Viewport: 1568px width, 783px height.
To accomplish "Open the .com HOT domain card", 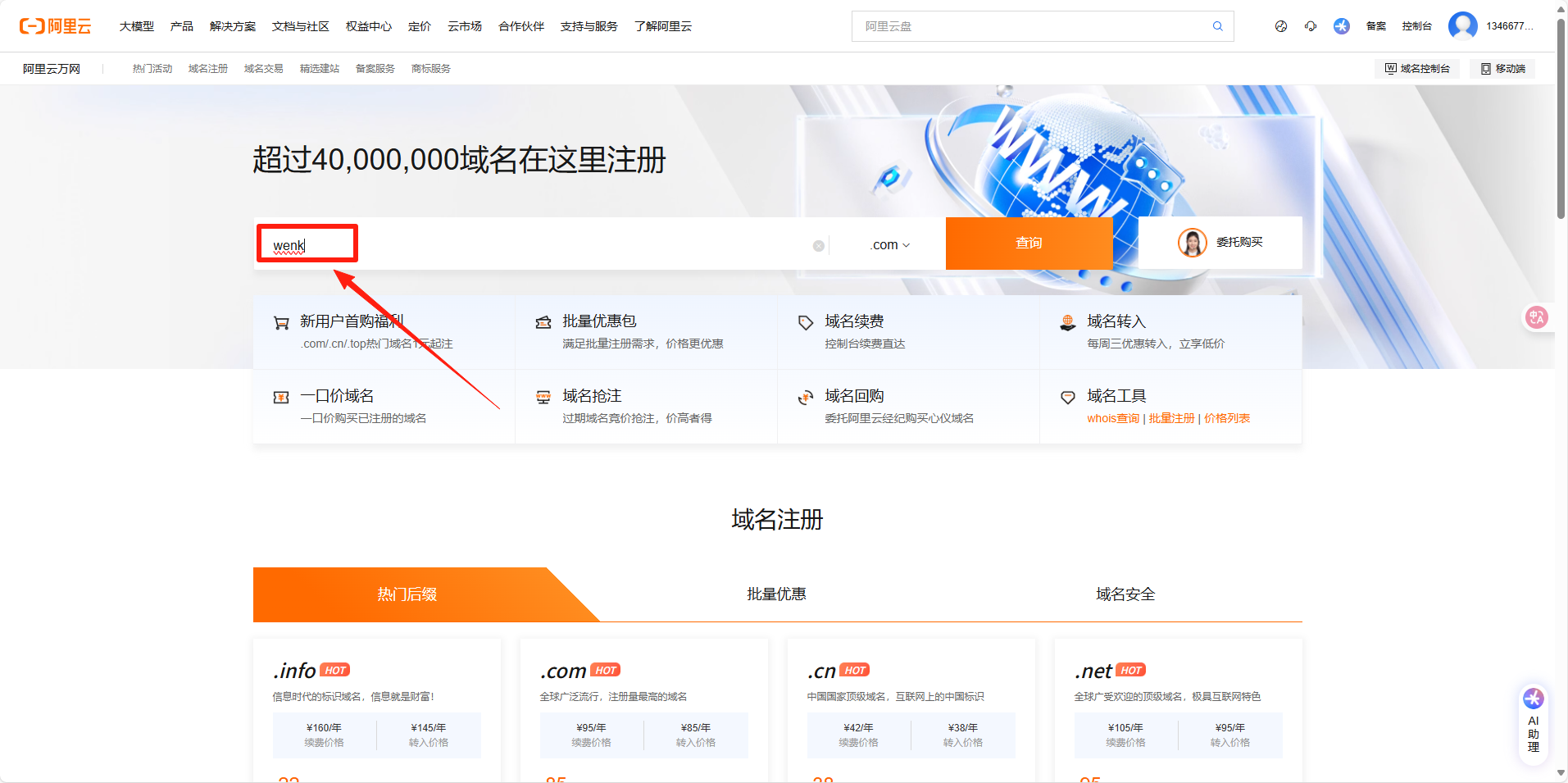I will point(644,710).
